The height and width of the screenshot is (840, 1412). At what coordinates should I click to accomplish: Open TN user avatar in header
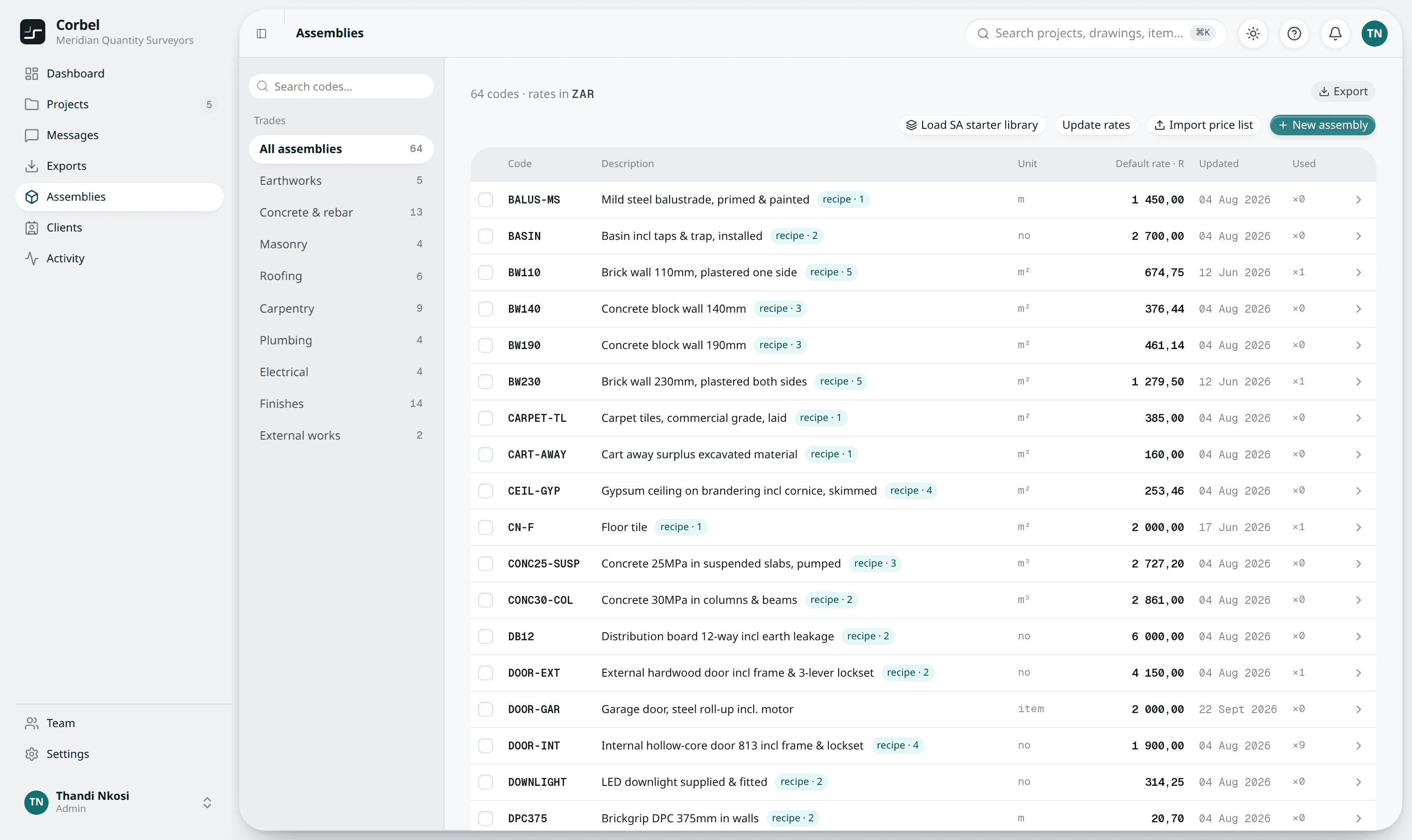click(1374, 34)
